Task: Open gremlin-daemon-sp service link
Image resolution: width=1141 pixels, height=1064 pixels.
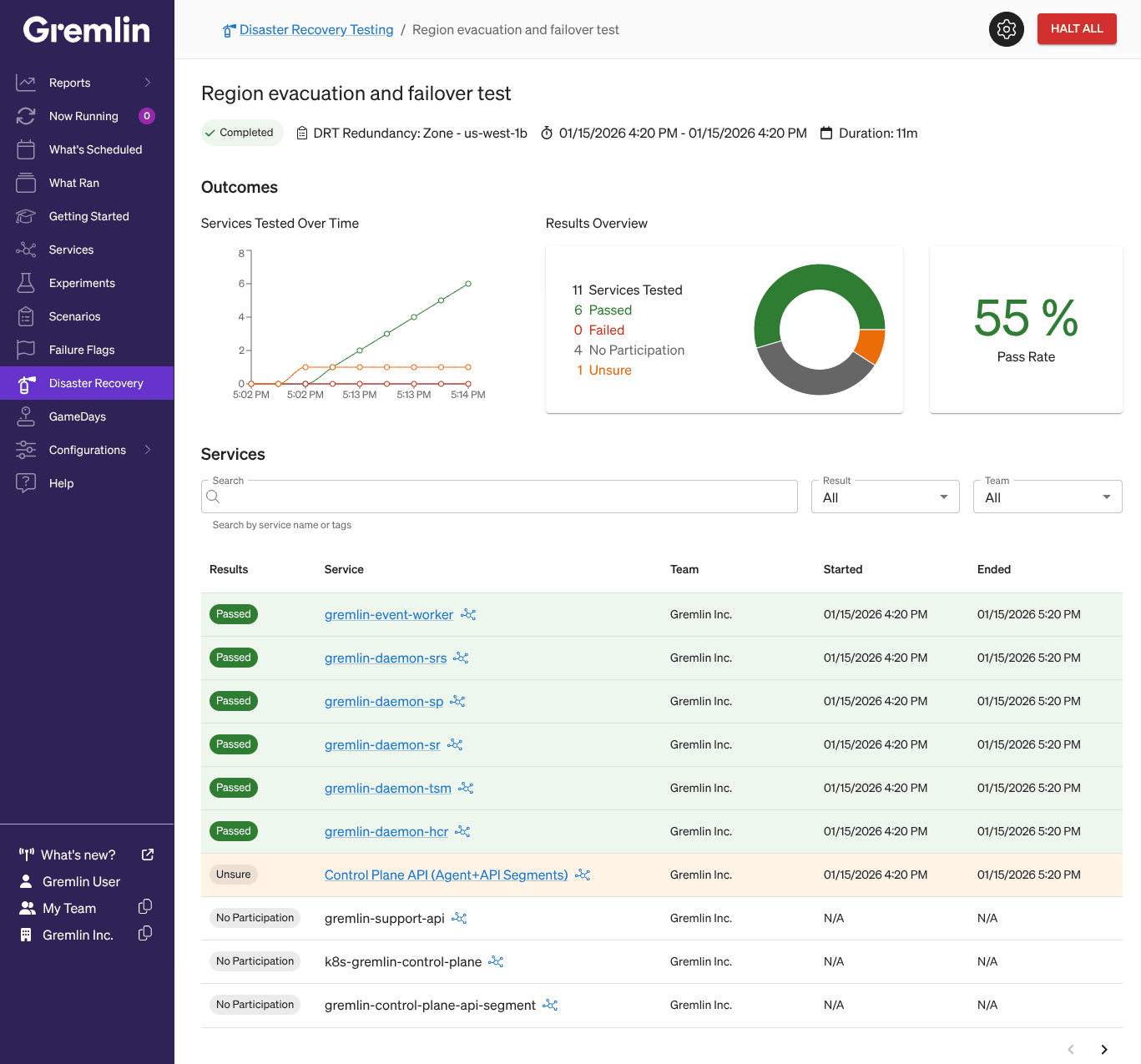Action: pos(384,701)
